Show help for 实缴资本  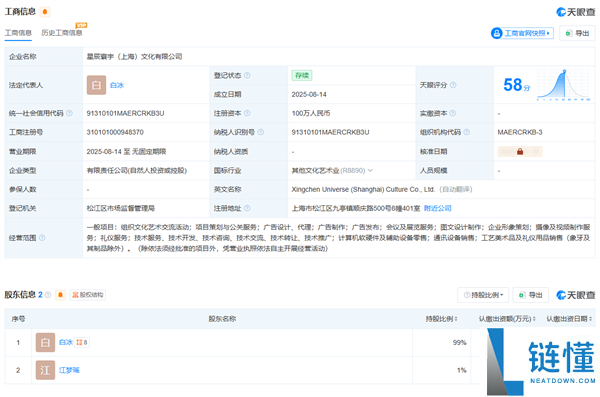click(453, 113)
